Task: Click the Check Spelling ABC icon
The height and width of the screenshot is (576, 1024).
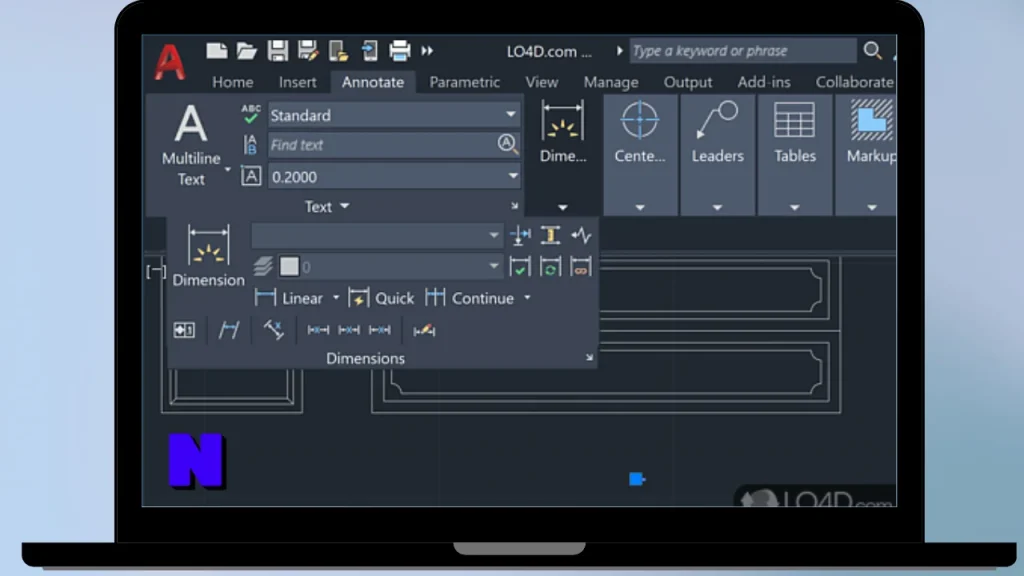Action: click(251, 114)
